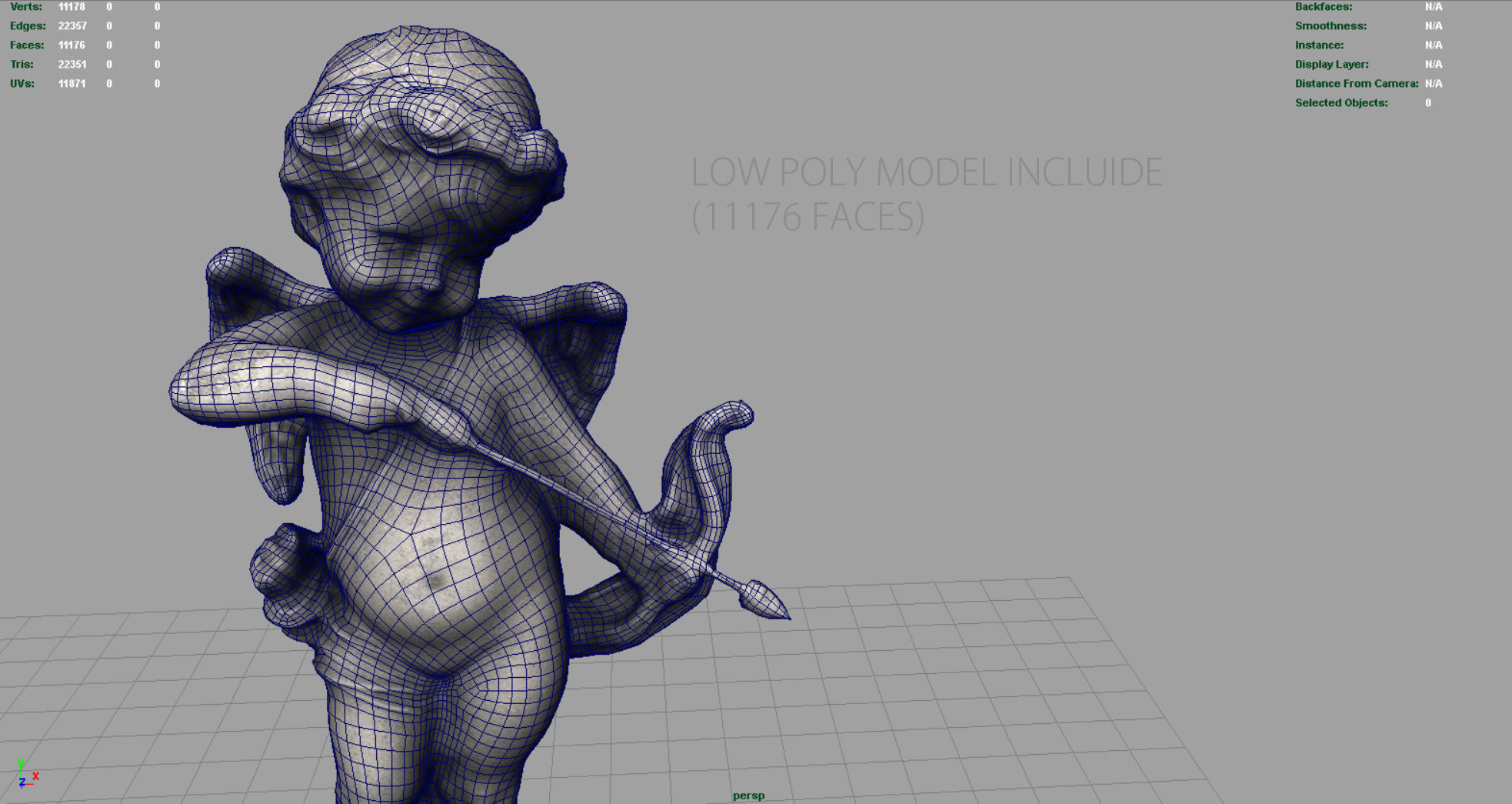Image resolution: width=1512 pixels, height=804 pixels.
Task: Click the UVs count value 11871
Action: point(72,83)
